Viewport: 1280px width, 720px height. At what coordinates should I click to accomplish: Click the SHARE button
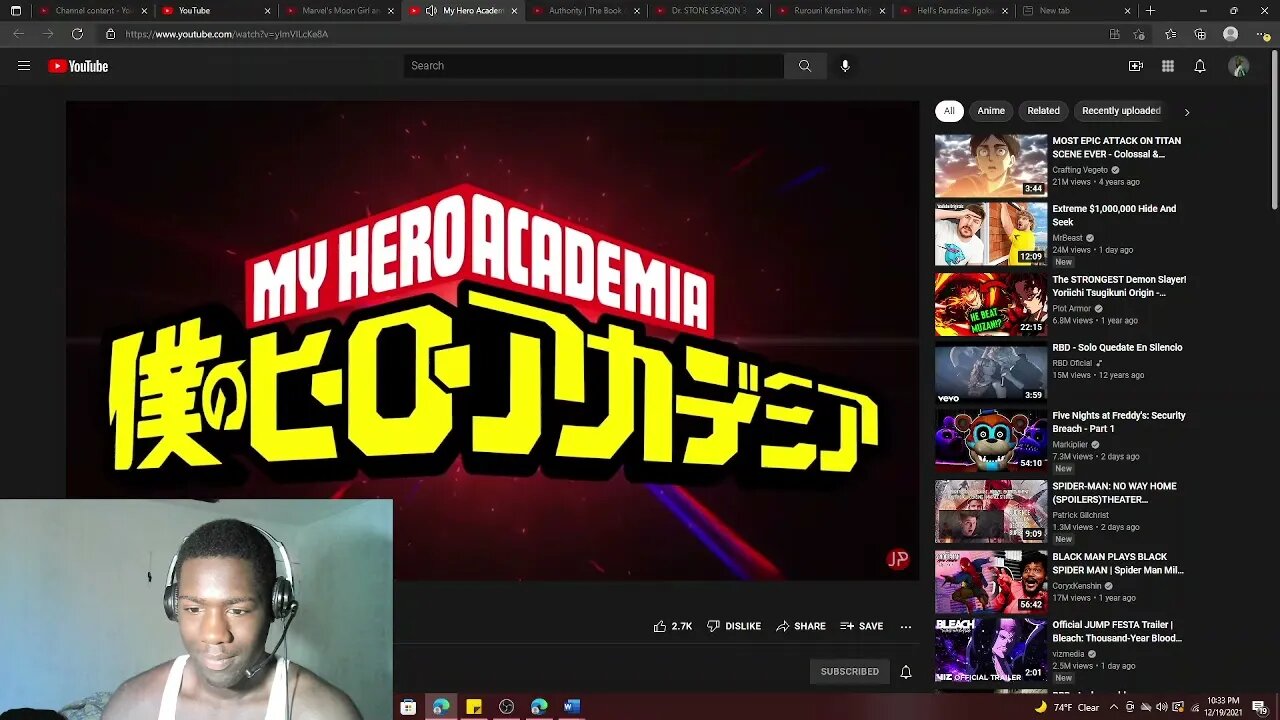801,626
